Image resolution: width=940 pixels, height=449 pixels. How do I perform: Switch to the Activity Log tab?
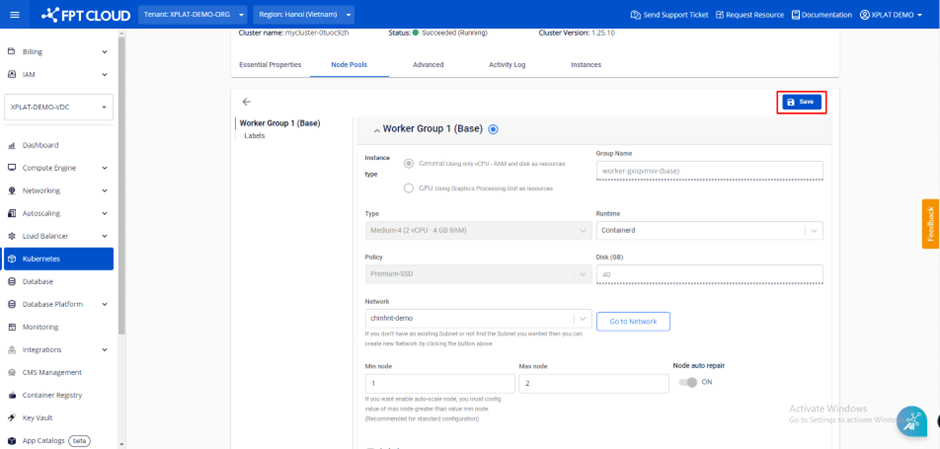pyautogui.click(x=507, y=65)
